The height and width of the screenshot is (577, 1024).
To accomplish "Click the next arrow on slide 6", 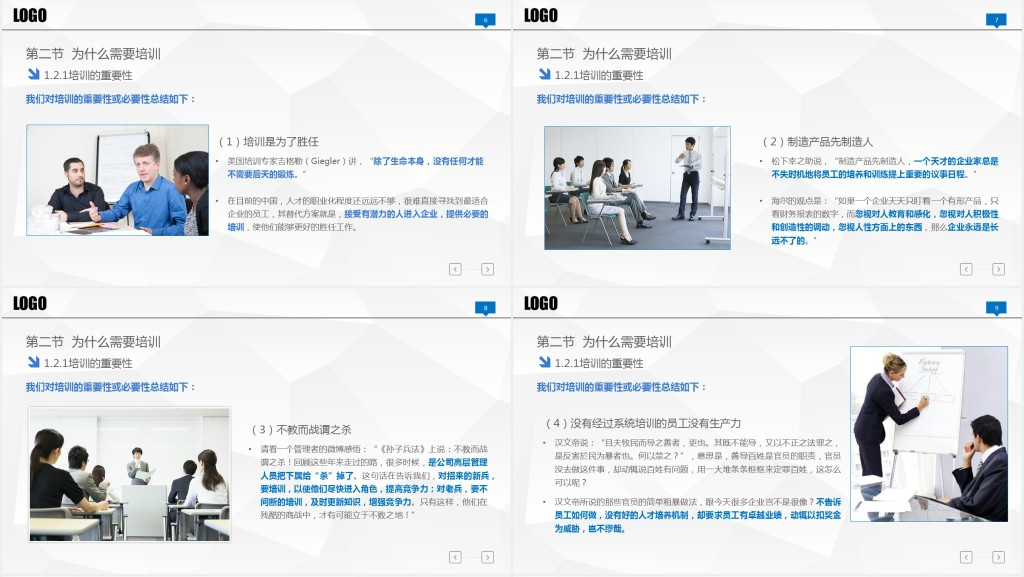I will coord(487,269).
